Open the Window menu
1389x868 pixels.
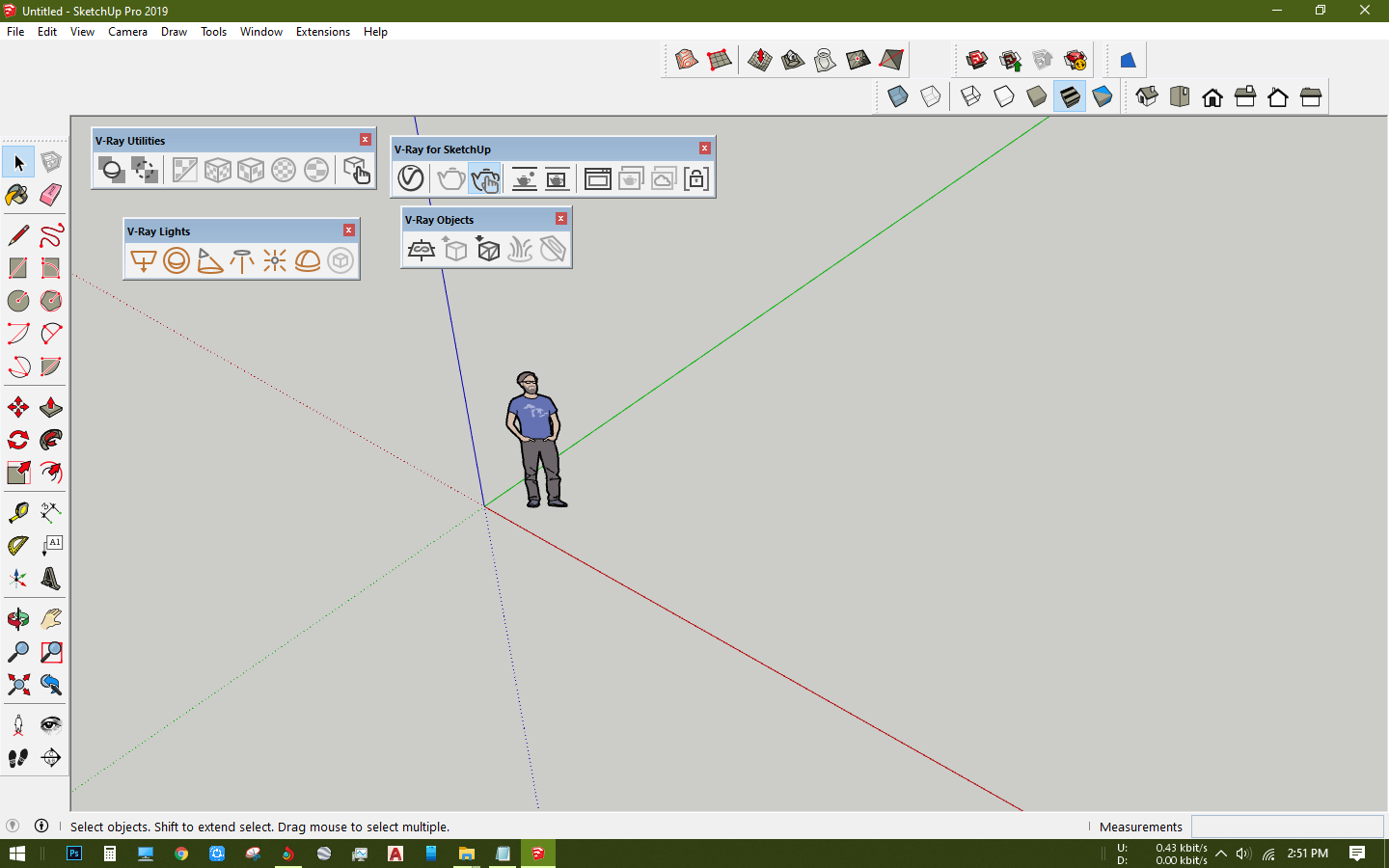(x=261, y=32)
